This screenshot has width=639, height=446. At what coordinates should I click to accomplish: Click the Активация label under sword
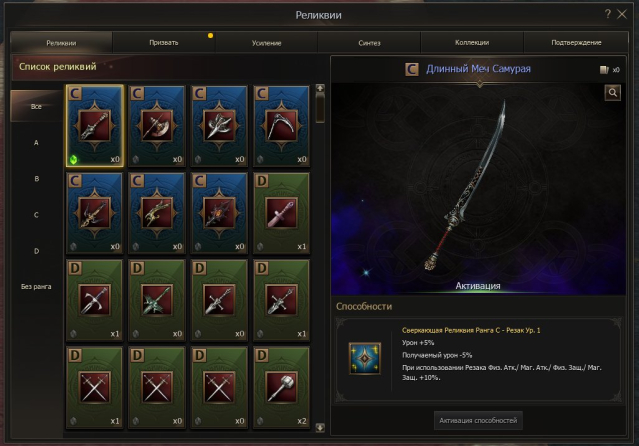tap(478, 286)
